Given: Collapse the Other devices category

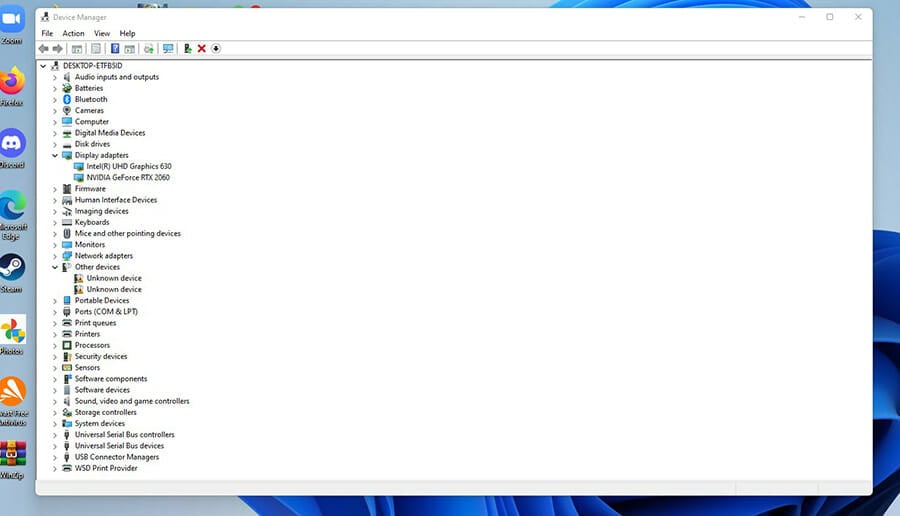Looking at the screenshot, I should (55, 267).
